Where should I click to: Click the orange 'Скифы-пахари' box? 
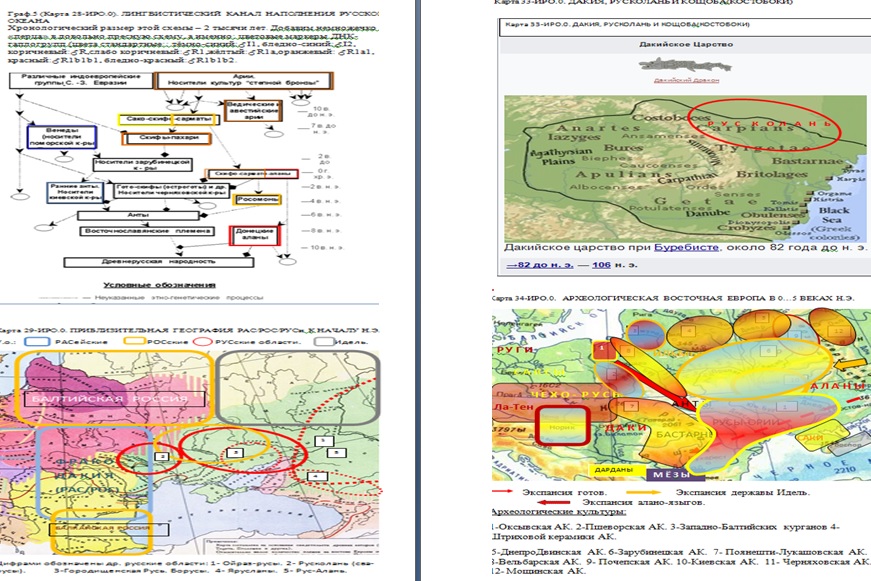point(167,138)
